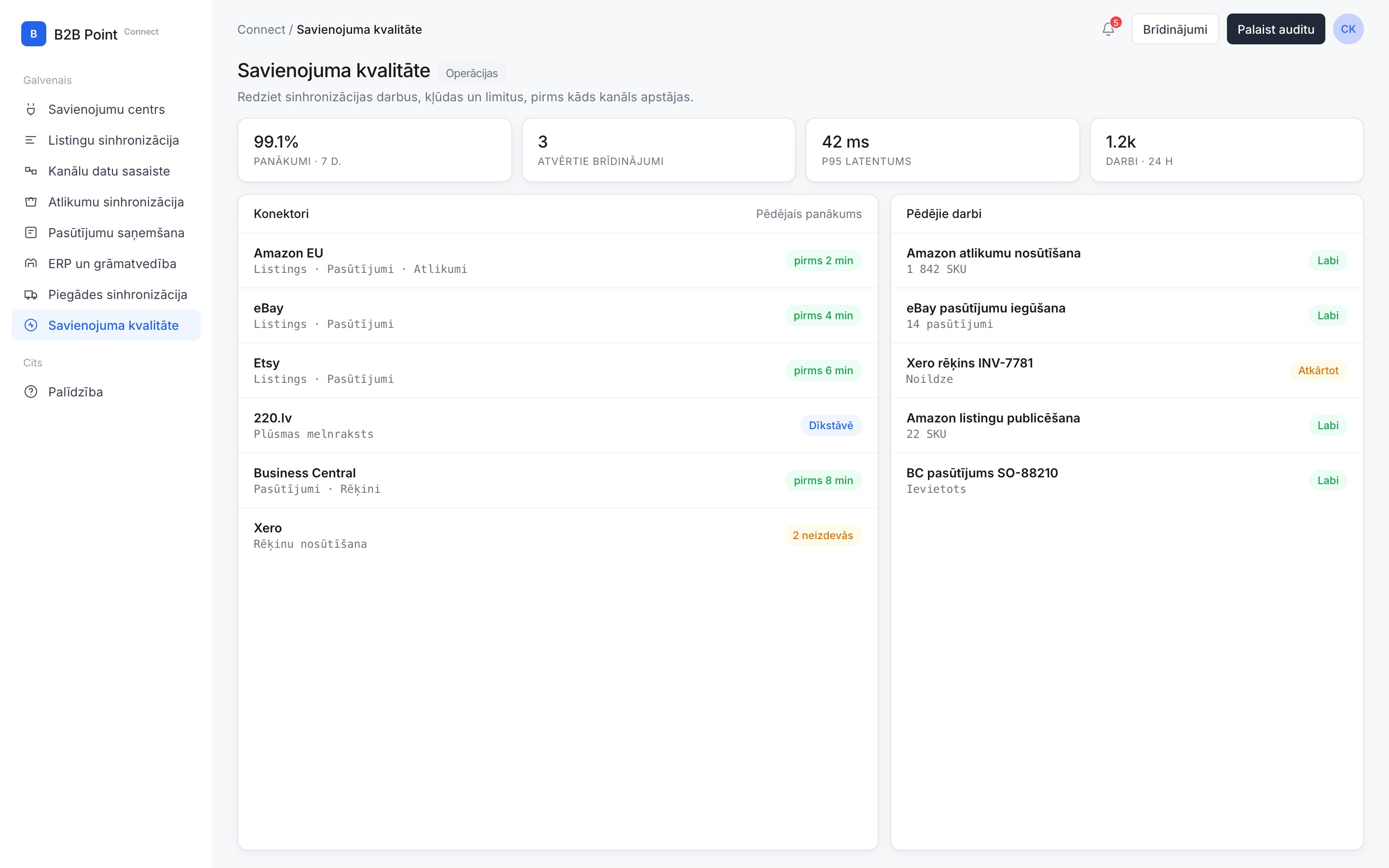Click the question mark icon beside Palīdzība

[x=31, y=392]
